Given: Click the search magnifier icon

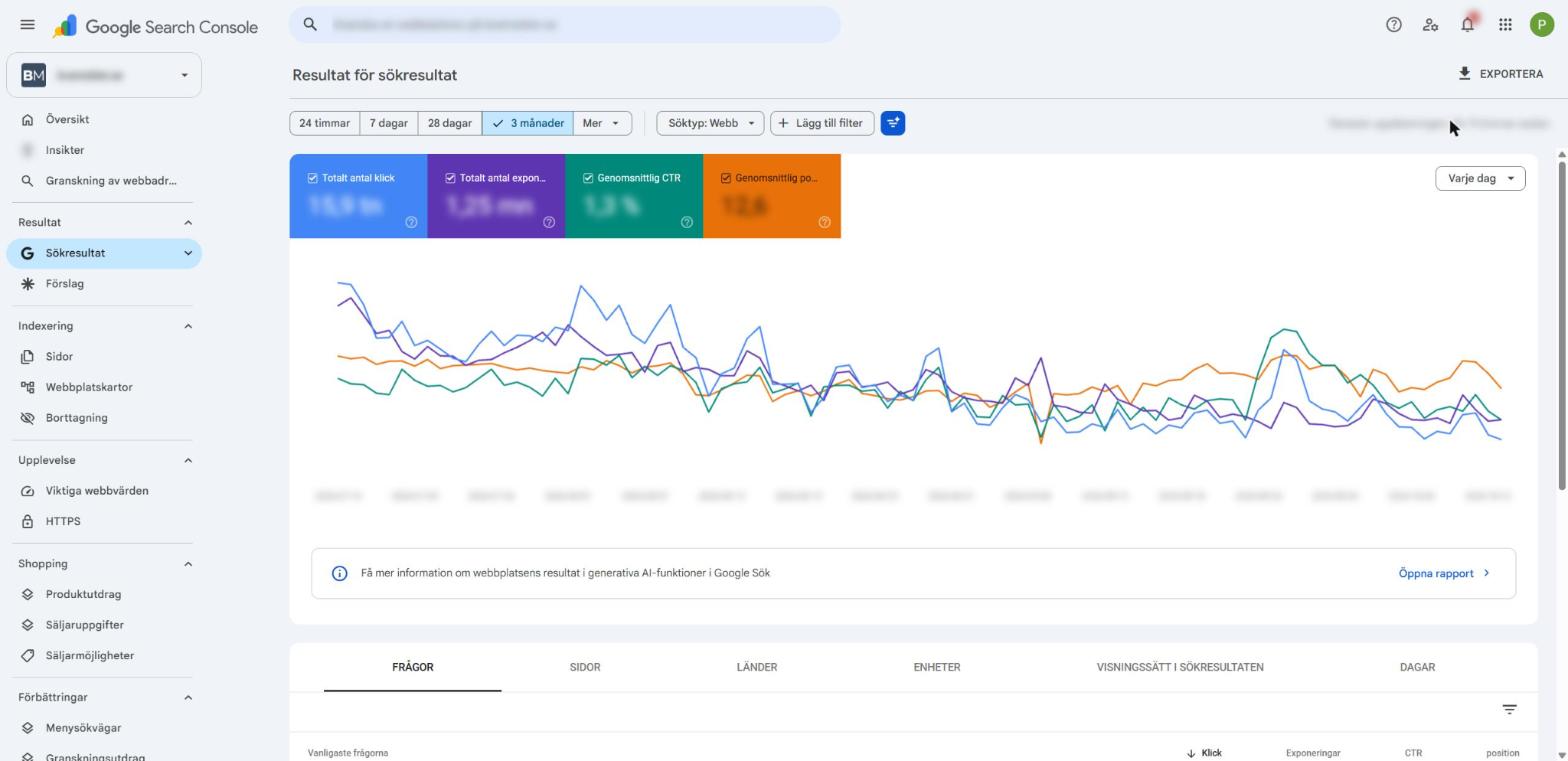Looking at the screenshot, I should pos(310,24).
